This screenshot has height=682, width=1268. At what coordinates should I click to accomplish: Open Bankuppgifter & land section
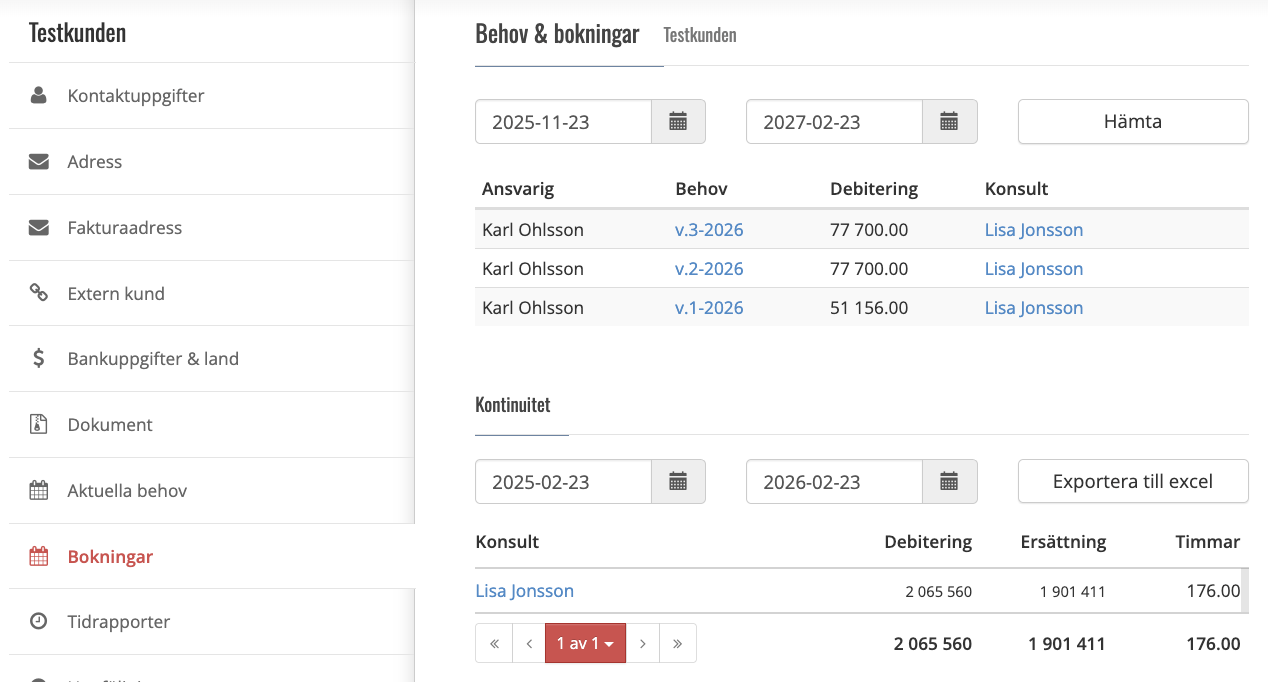[211, 359]
